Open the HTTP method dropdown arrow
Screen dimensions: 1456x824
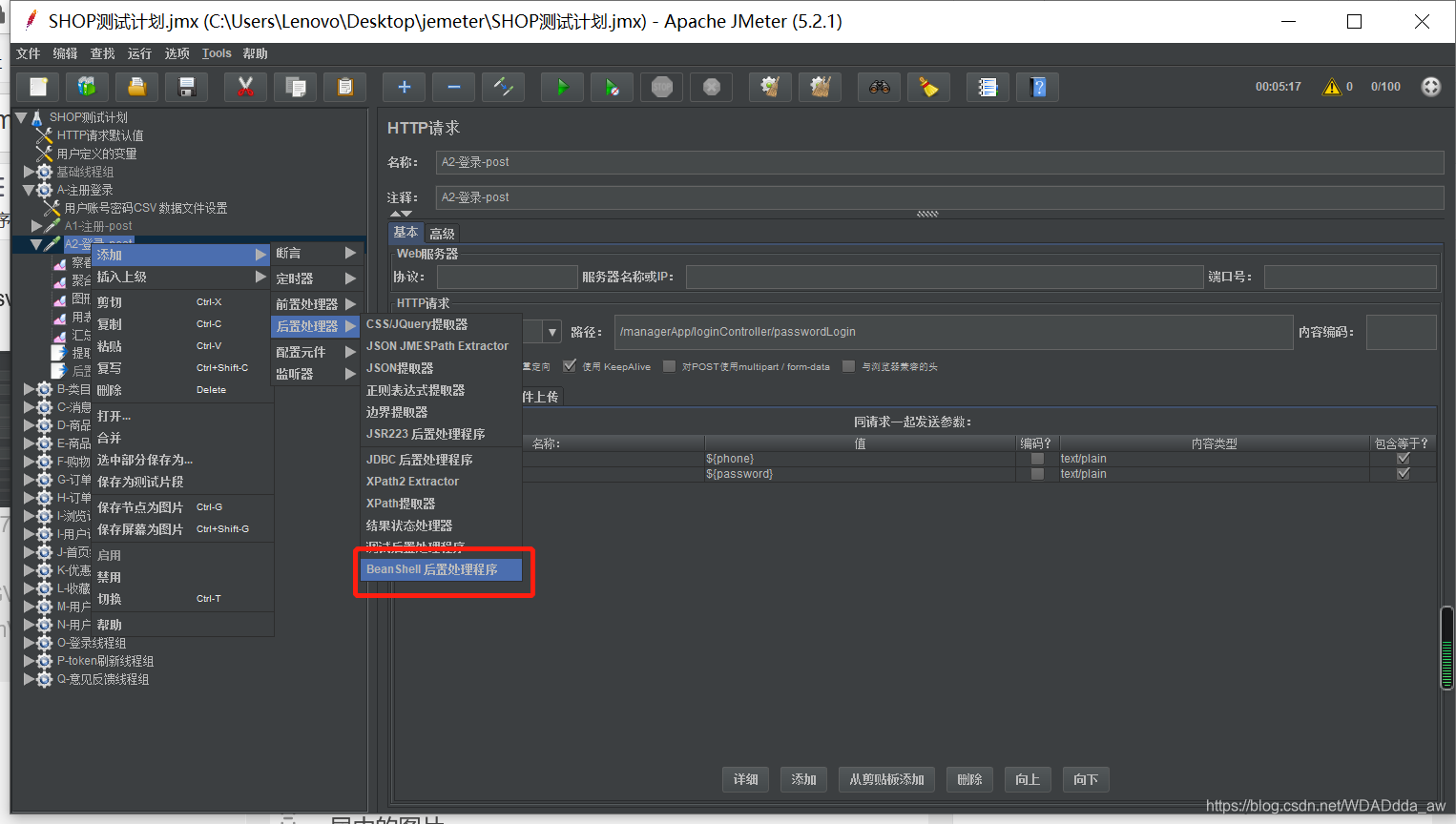(552, 332)
